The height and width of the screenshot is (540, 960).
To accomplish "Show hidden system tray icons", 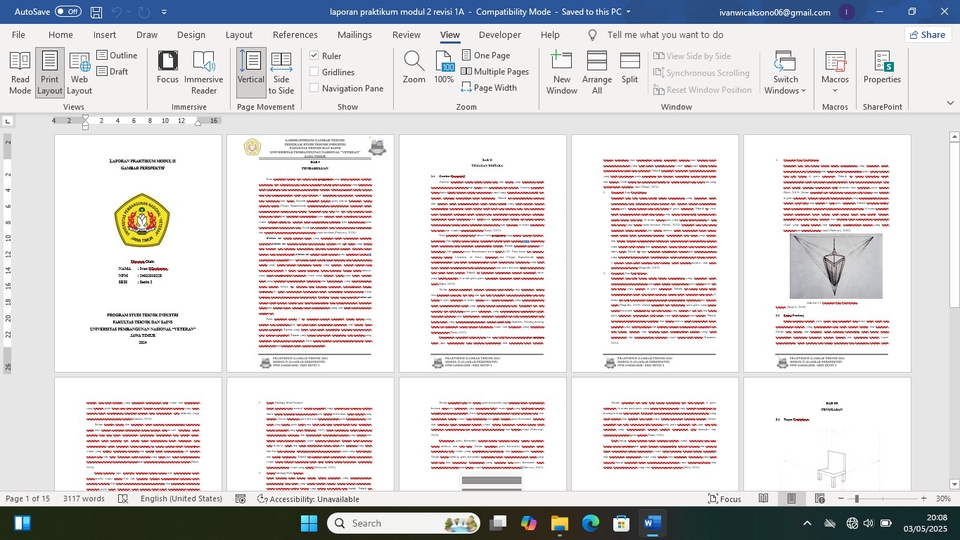I will pos(807,523).
